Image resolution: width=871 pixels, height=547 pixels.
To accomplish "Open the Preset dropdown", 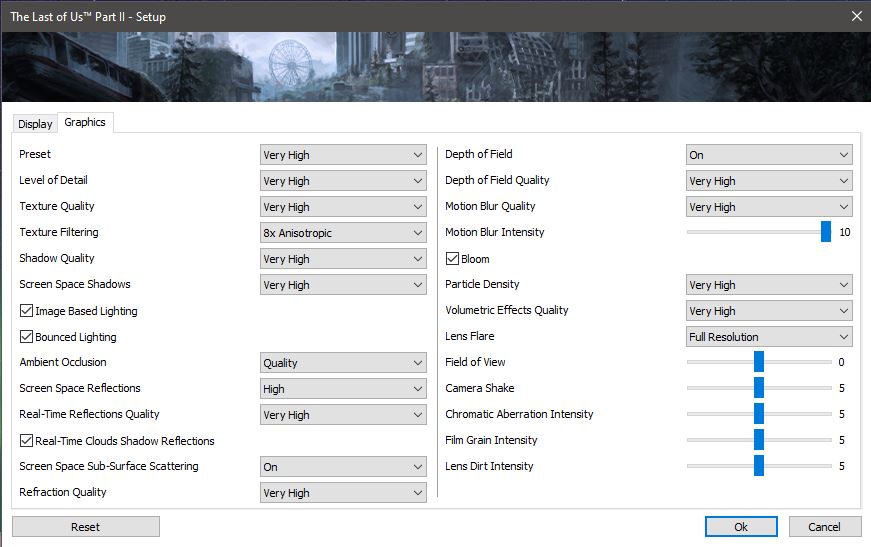I will coord(343,155).
